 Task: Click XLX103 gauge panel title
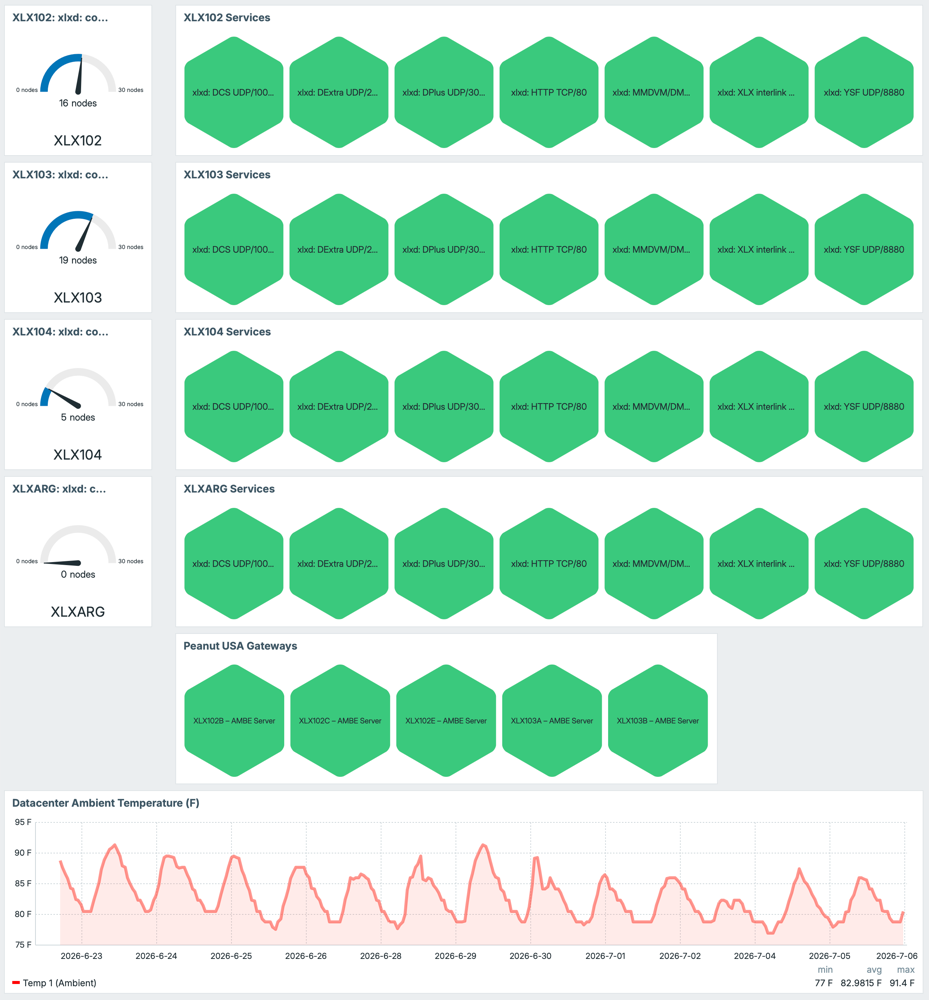point(61,175)
